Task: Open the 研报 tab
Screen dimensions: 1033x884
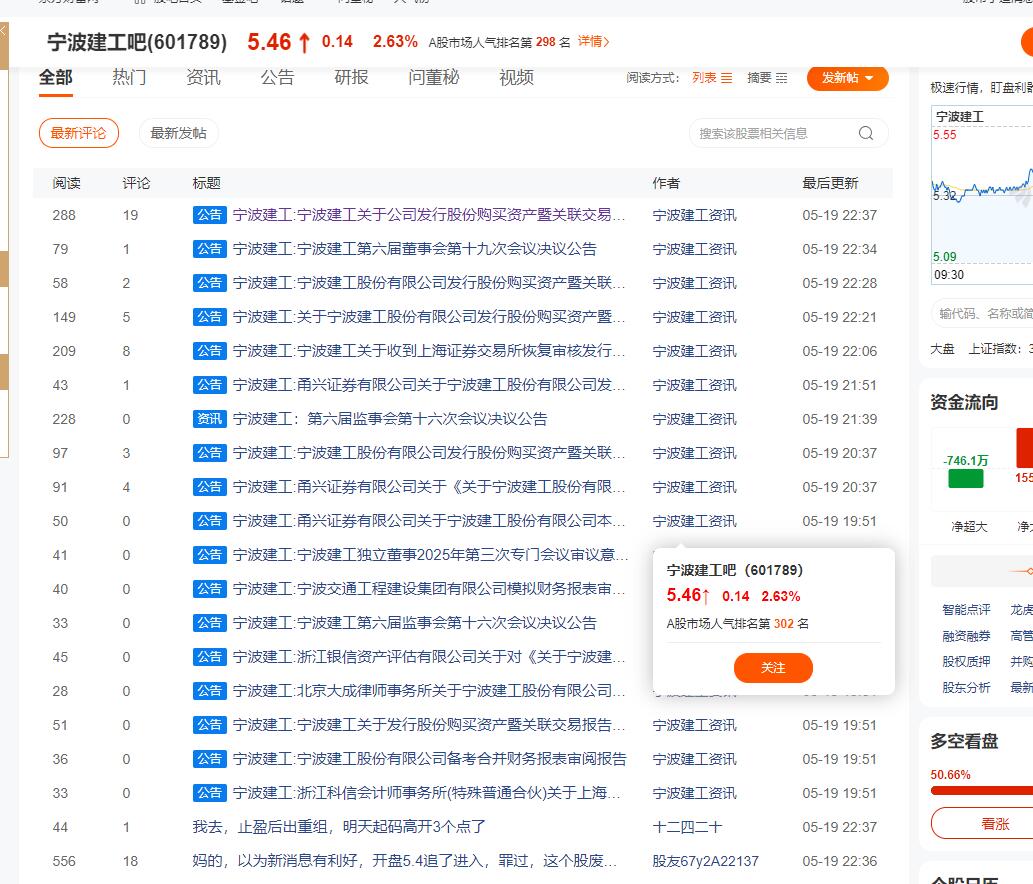Action: [351, 78]
